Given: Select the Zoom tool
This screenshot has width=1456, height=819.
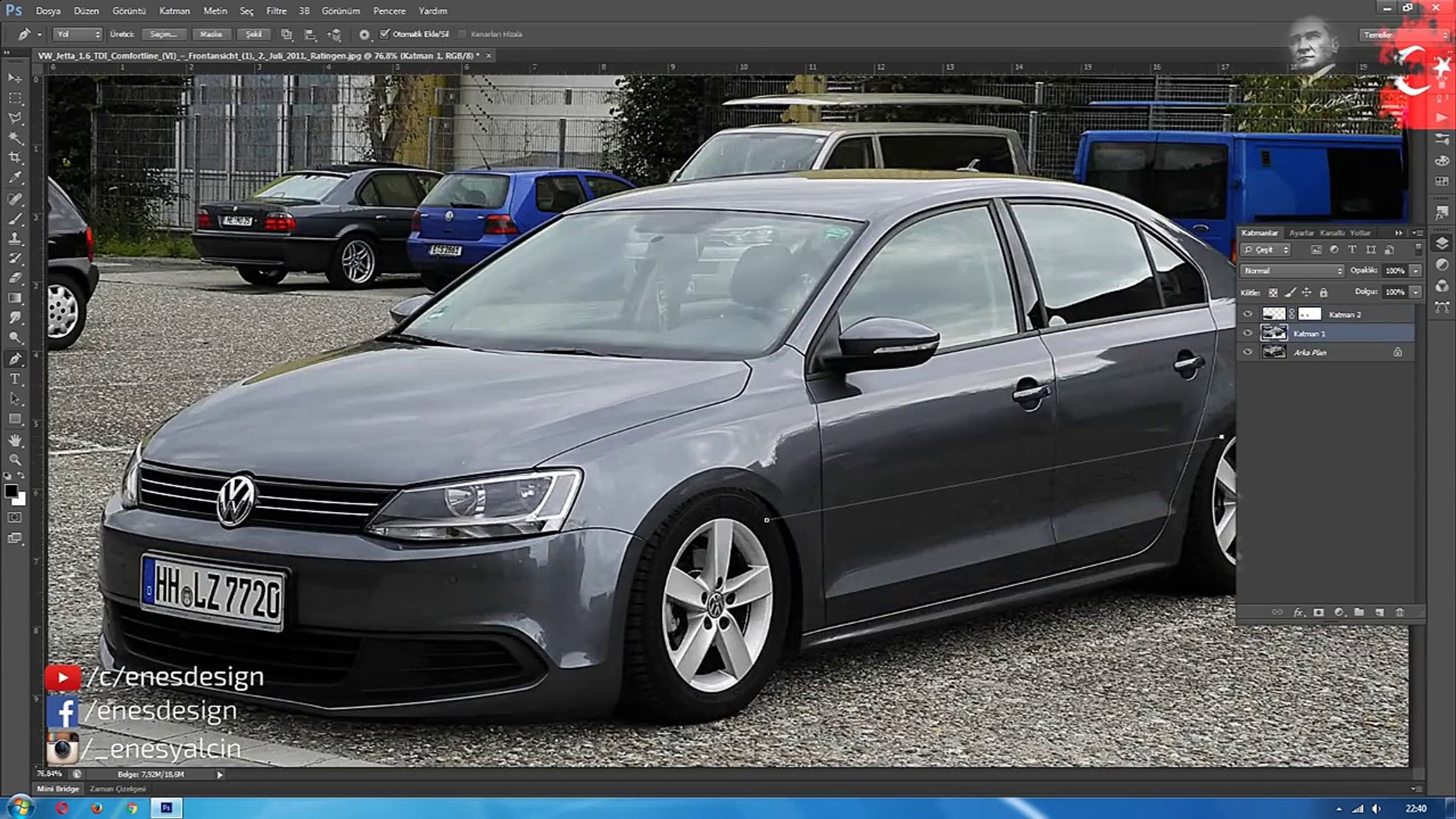Looking at the screenshot, I should 15,460.
